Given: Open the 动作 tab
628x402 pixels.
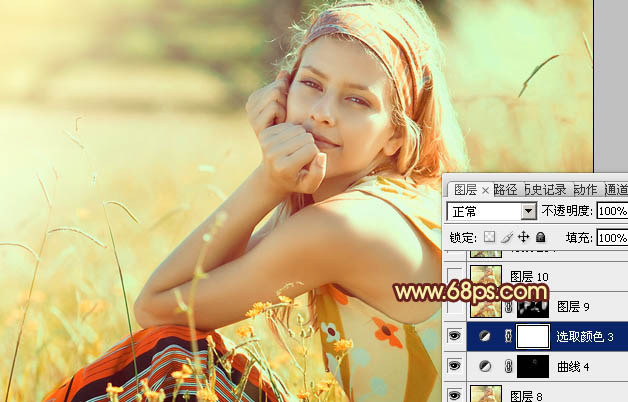Looking at the screenshot, I should pos(586,190).
